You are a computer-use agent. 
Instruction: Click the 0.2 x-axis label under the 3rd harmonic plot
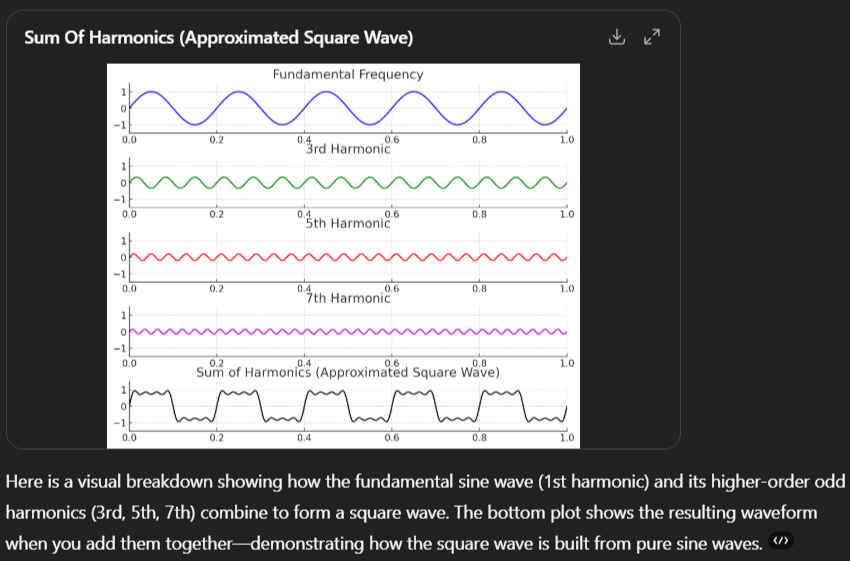217,214
